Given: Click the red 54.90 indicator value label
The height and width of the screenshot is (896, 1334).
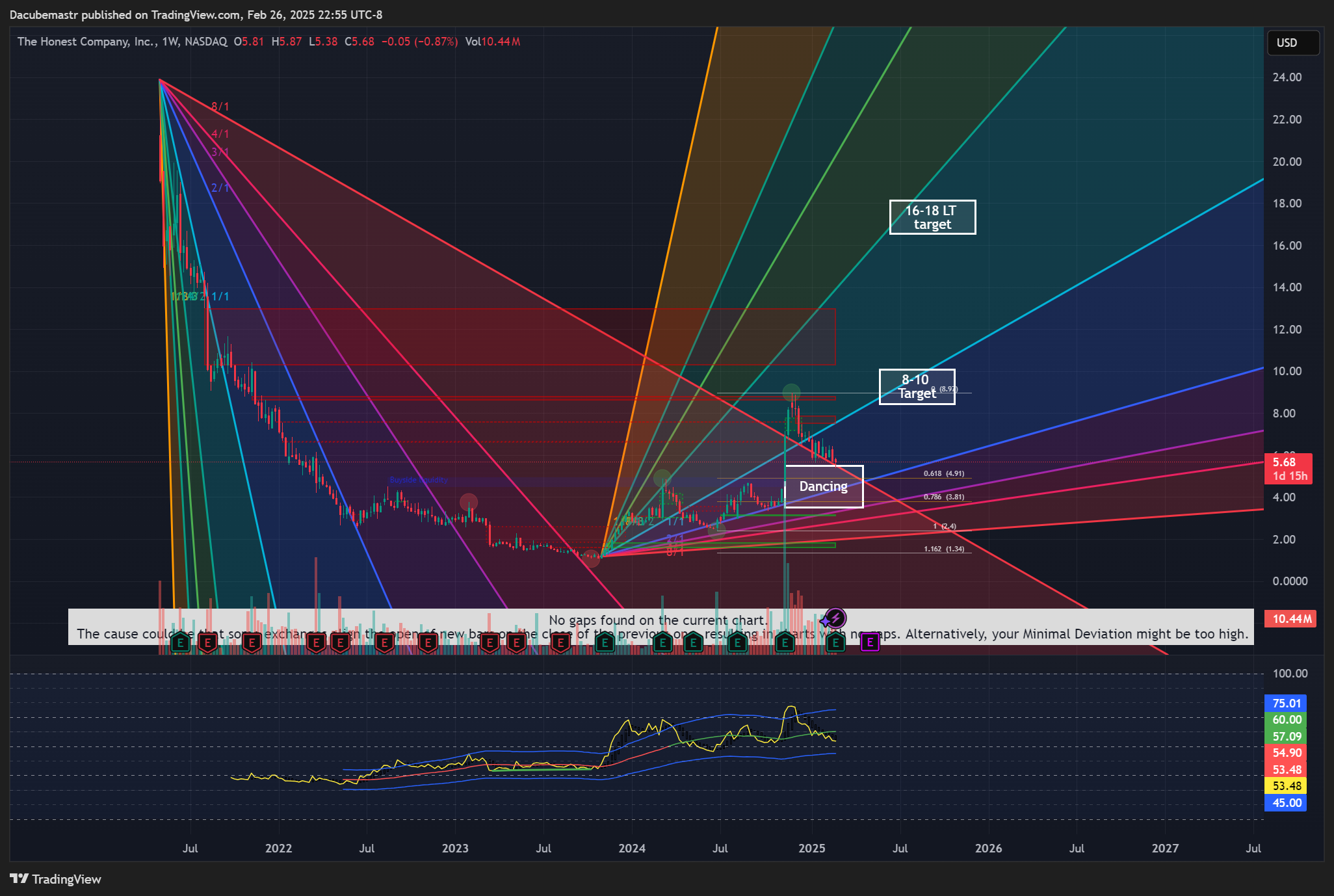Looking at the screenshot, I should tap(1287, 753).
